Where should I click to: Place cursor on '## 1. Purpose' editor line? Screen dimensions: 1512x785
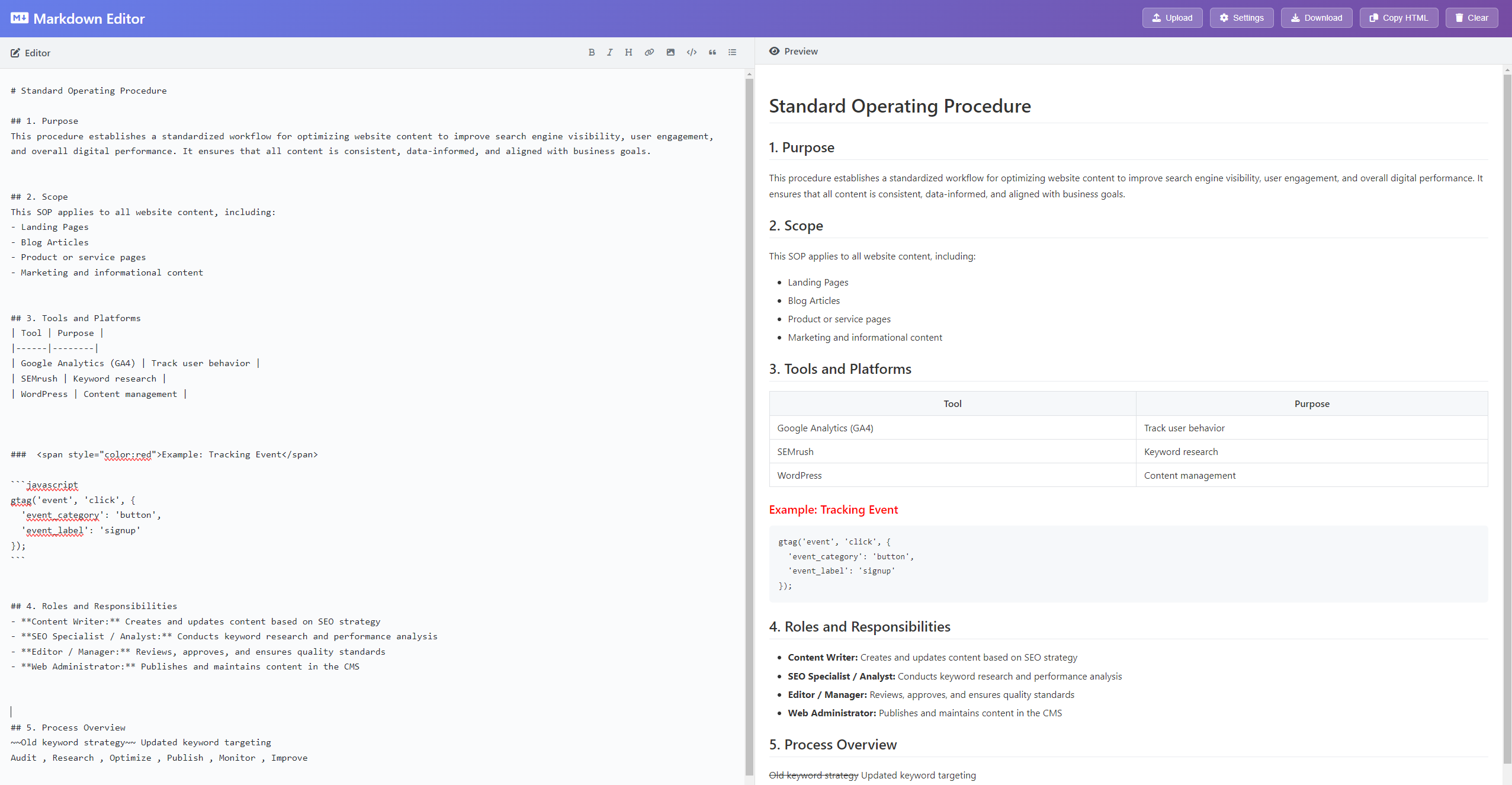44,121
